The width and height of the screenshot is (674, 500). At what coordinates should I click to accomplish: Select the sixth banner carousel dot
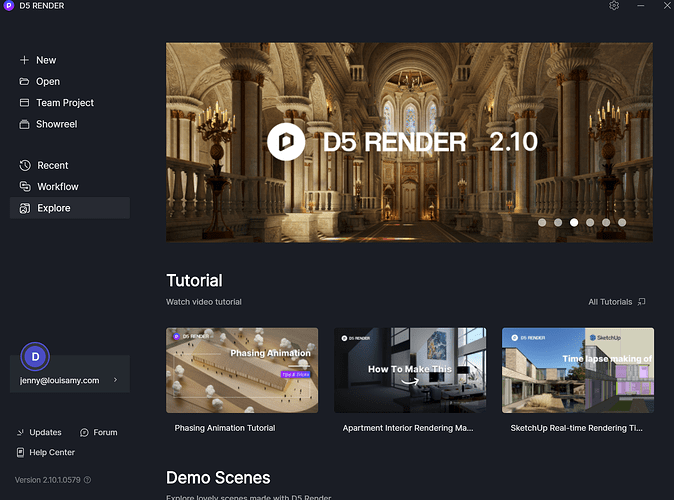(622, 222)
